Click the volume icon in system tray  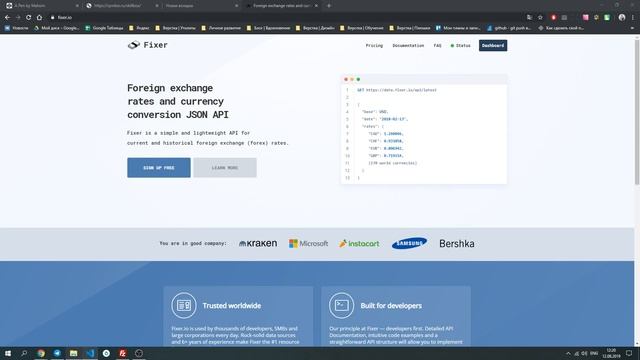[x=584, y=353]
